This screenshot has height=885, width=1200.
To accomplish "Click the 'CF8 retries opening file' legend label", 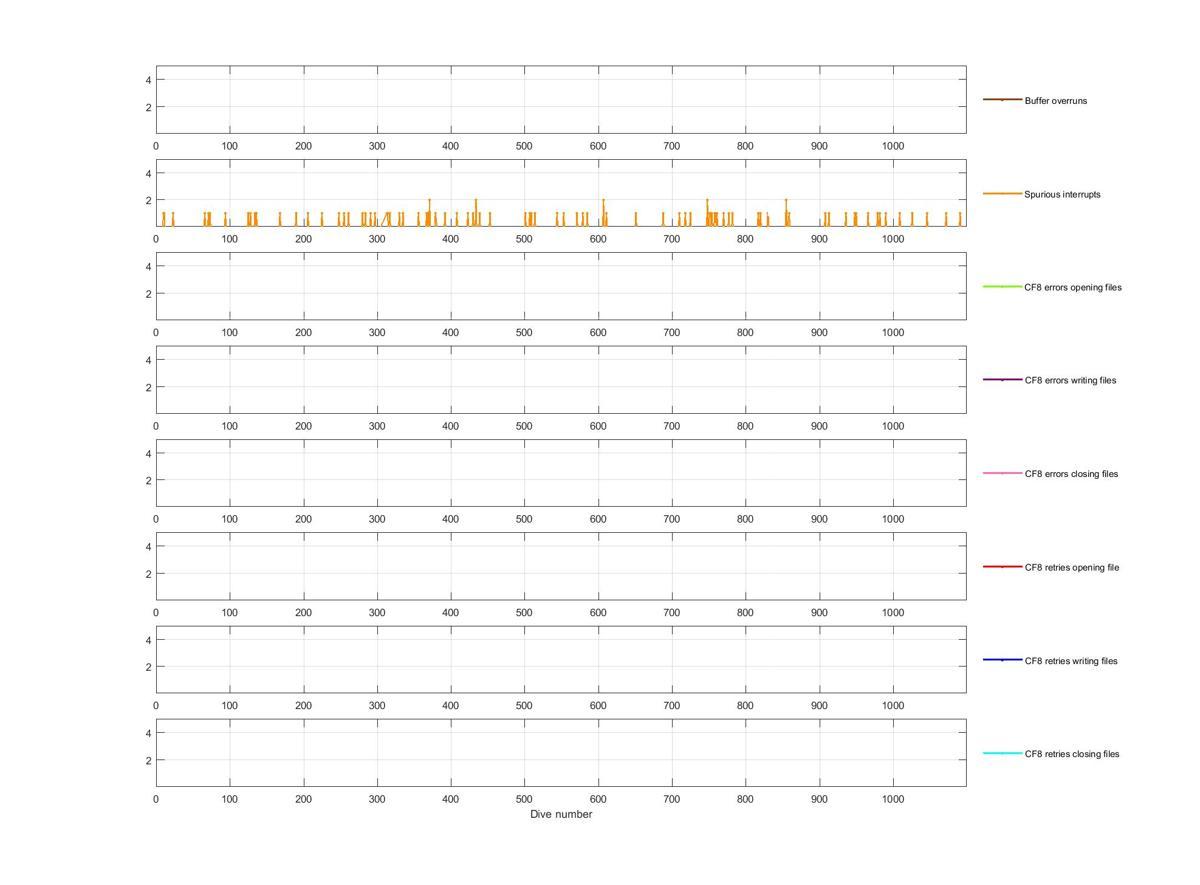I will click(1072, 567).
